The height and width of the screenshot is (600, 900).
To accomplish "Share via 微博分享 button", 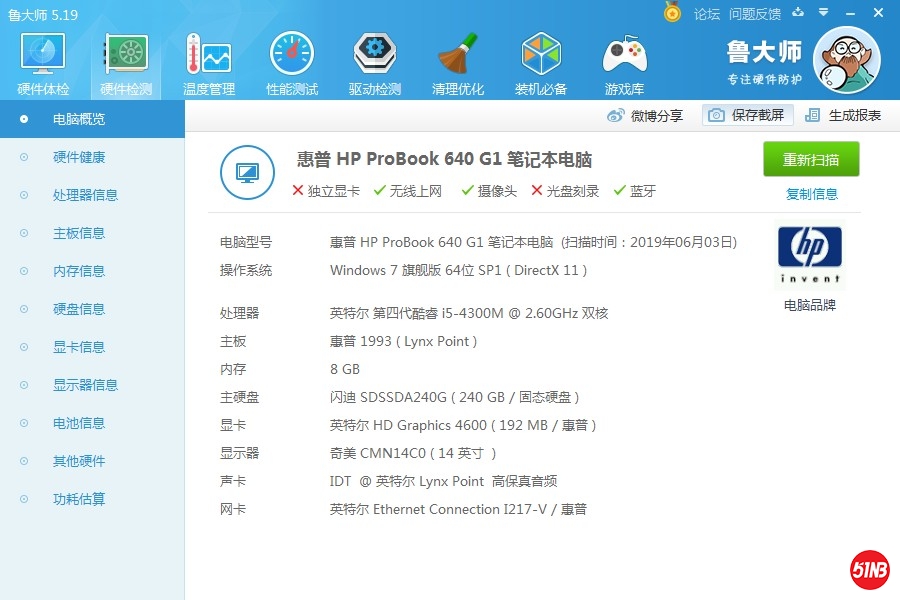I will [x=646, y=115].
